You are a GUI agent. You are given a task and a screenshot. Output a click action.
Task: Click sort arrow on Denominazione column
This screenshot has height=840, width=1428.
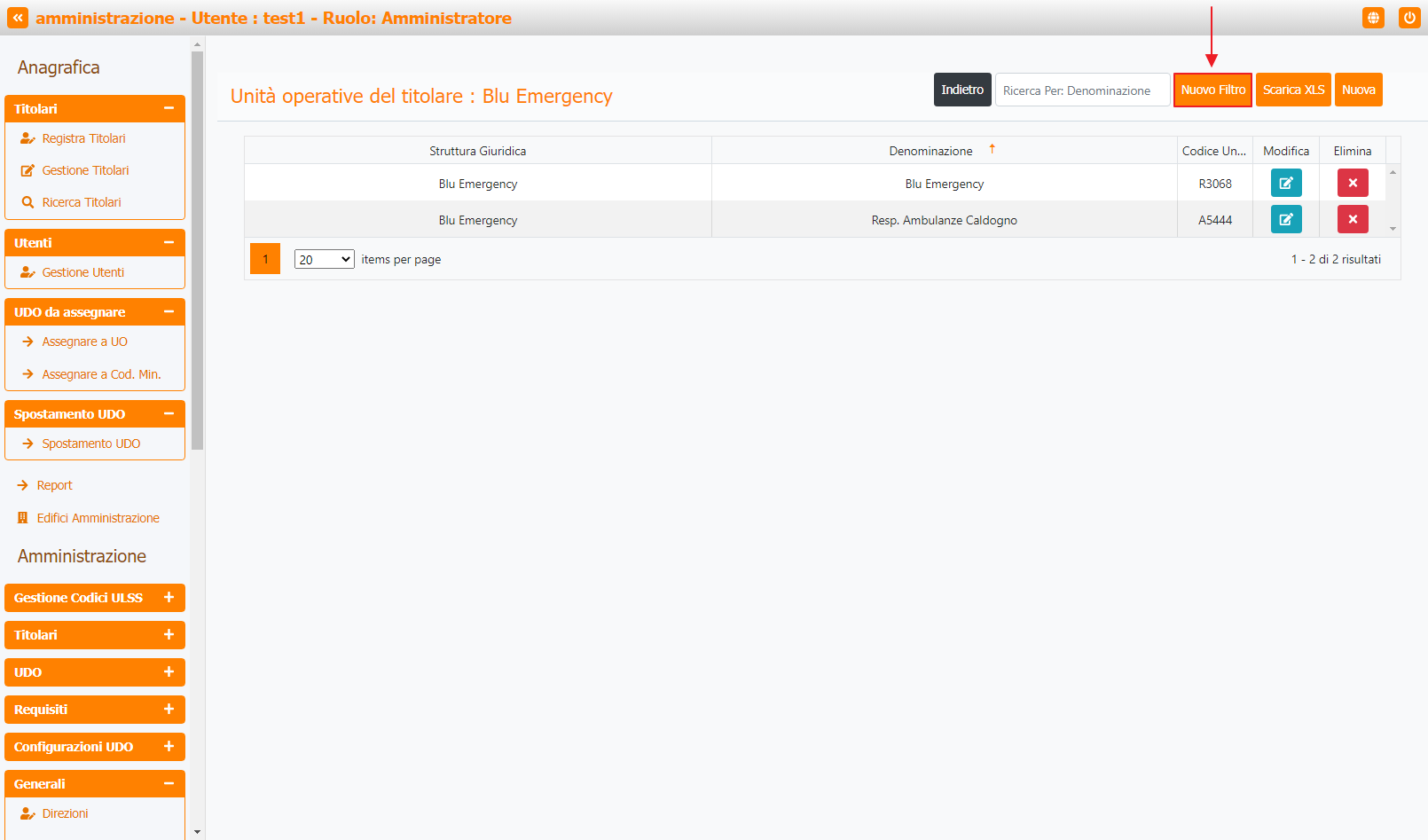click(x=993, y=149)
